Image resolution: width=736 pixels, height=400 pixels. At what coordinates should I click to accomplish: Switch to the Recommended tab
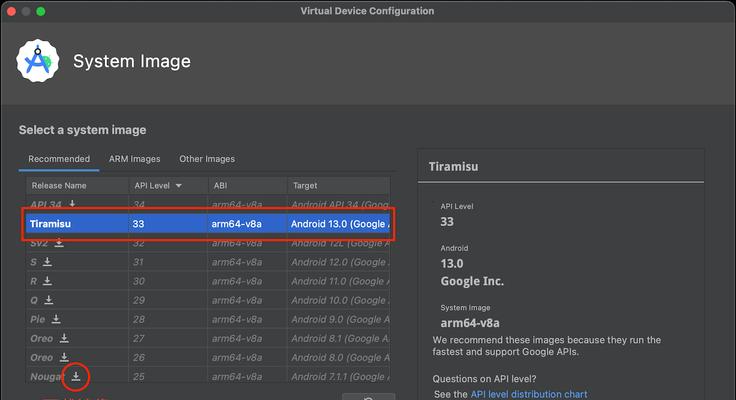point(59,159)
